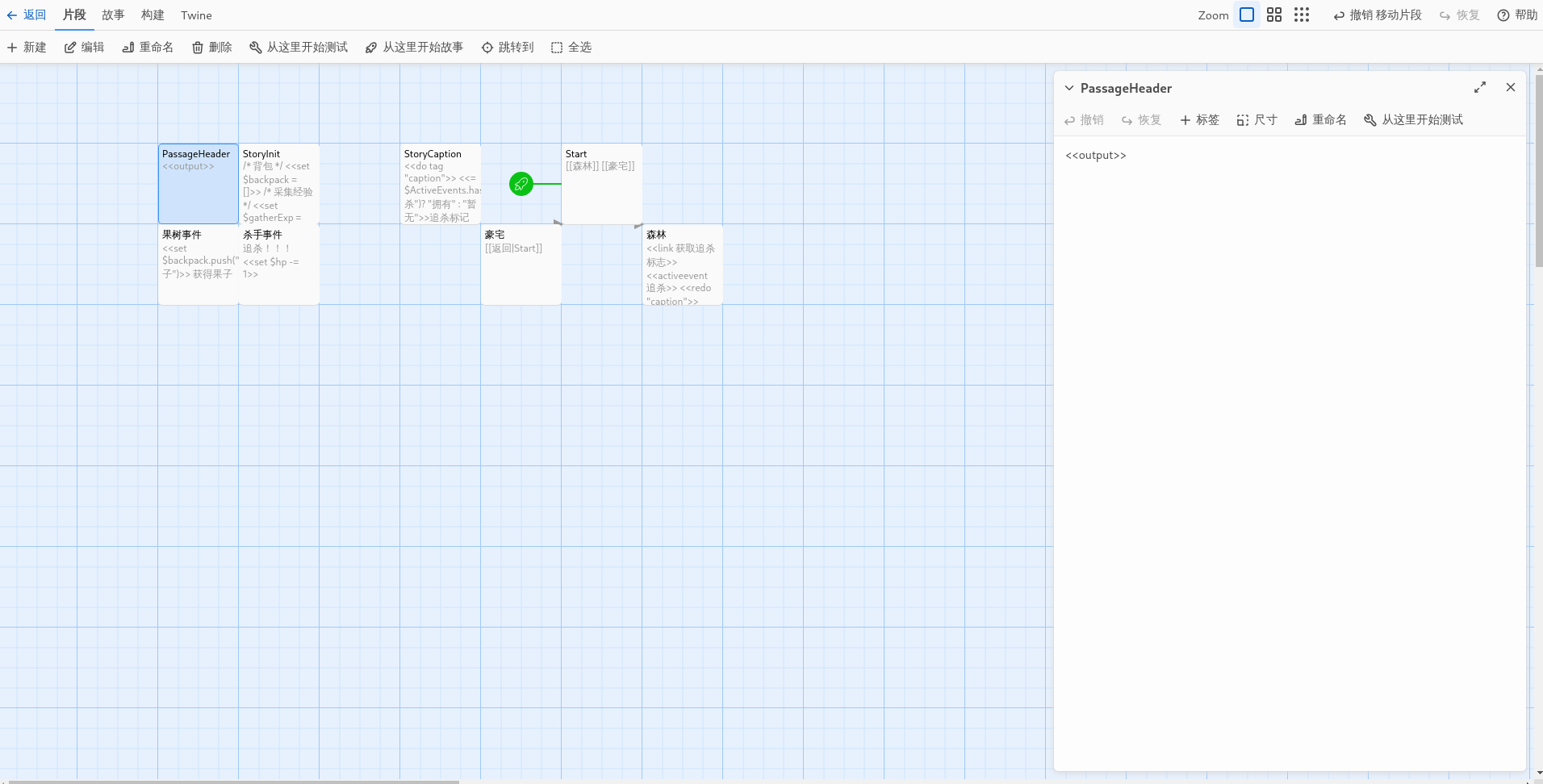Select the four-square medium zoom view

click(x=1274, y=15)
